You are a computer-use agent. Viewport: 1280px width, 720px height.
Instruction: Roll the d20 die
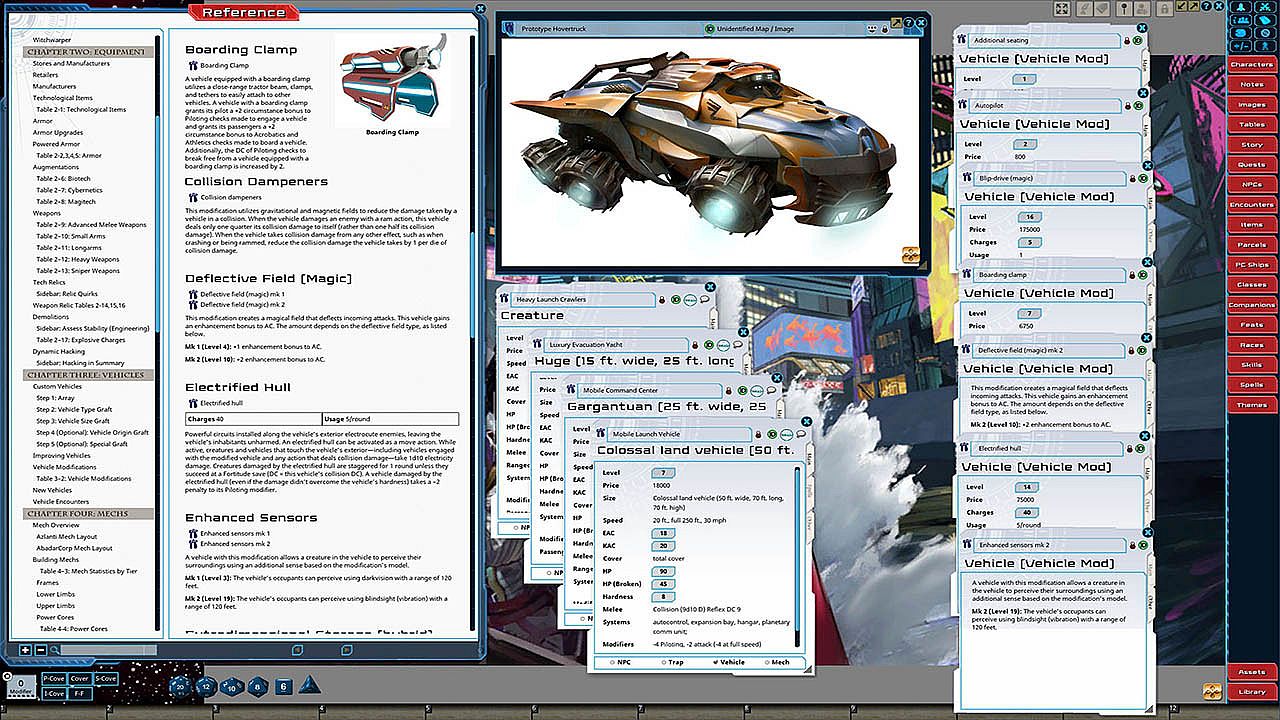(x=180, y=686)
